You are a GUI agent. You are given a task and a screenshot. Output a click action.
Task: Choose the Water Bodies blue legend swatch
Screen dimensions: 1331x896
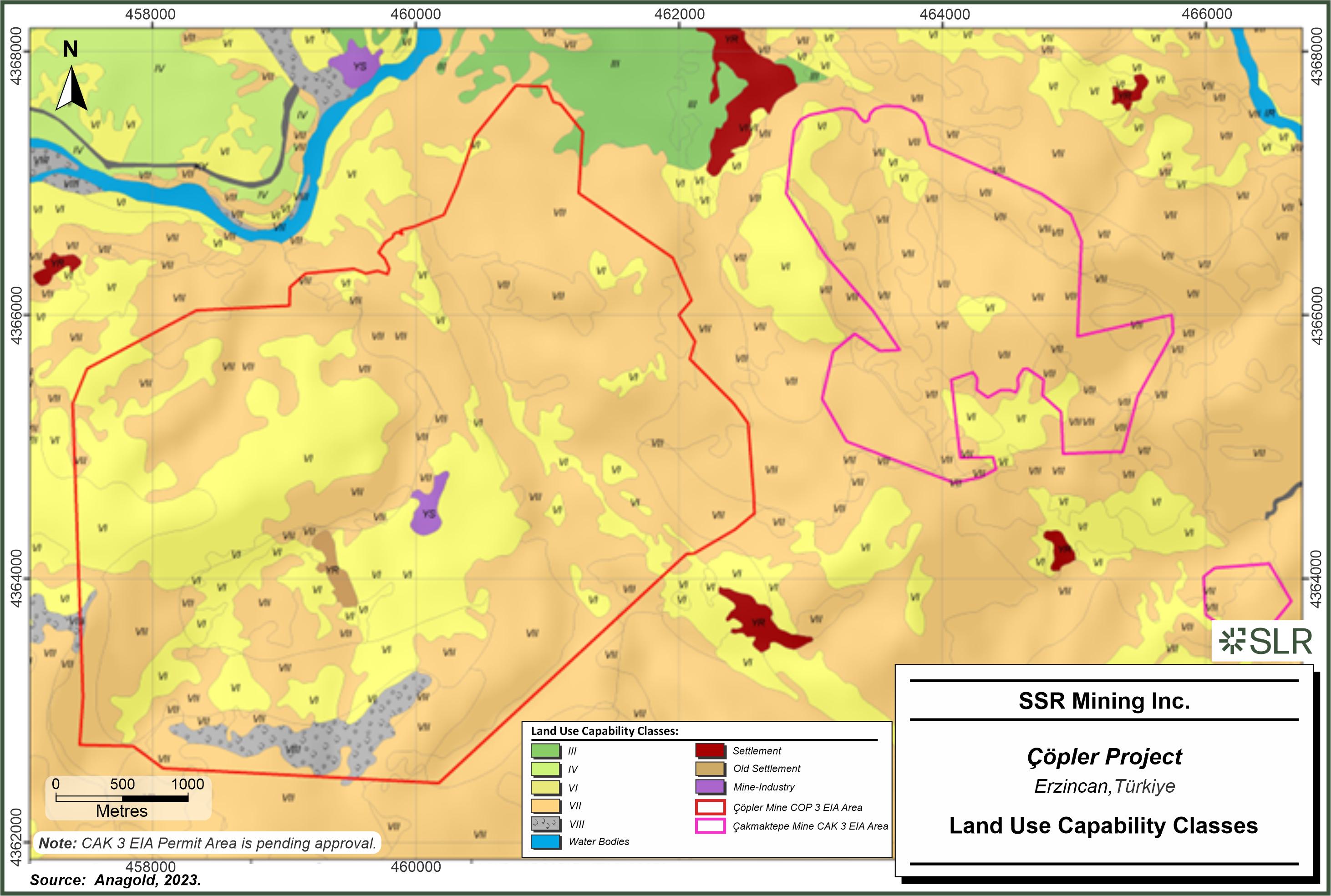coord(546,842)
